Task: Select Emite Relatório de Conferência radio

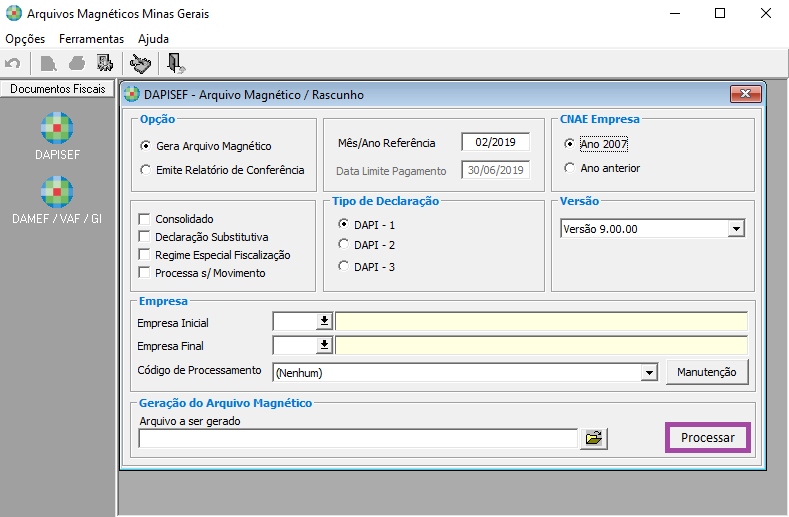Action: 146,170
